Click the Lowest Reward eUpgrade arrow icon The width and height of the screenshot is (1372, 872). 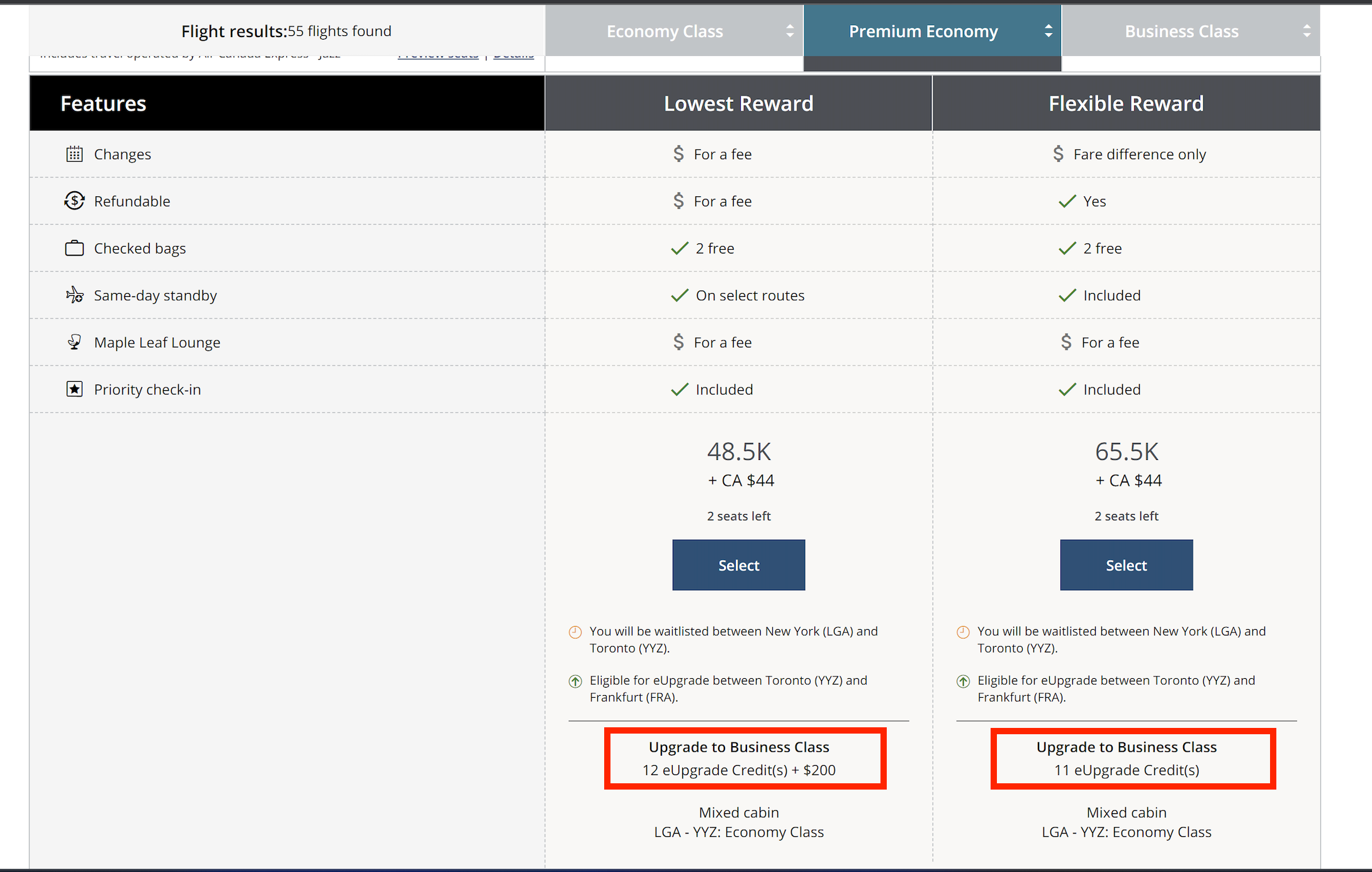point(575,681)
